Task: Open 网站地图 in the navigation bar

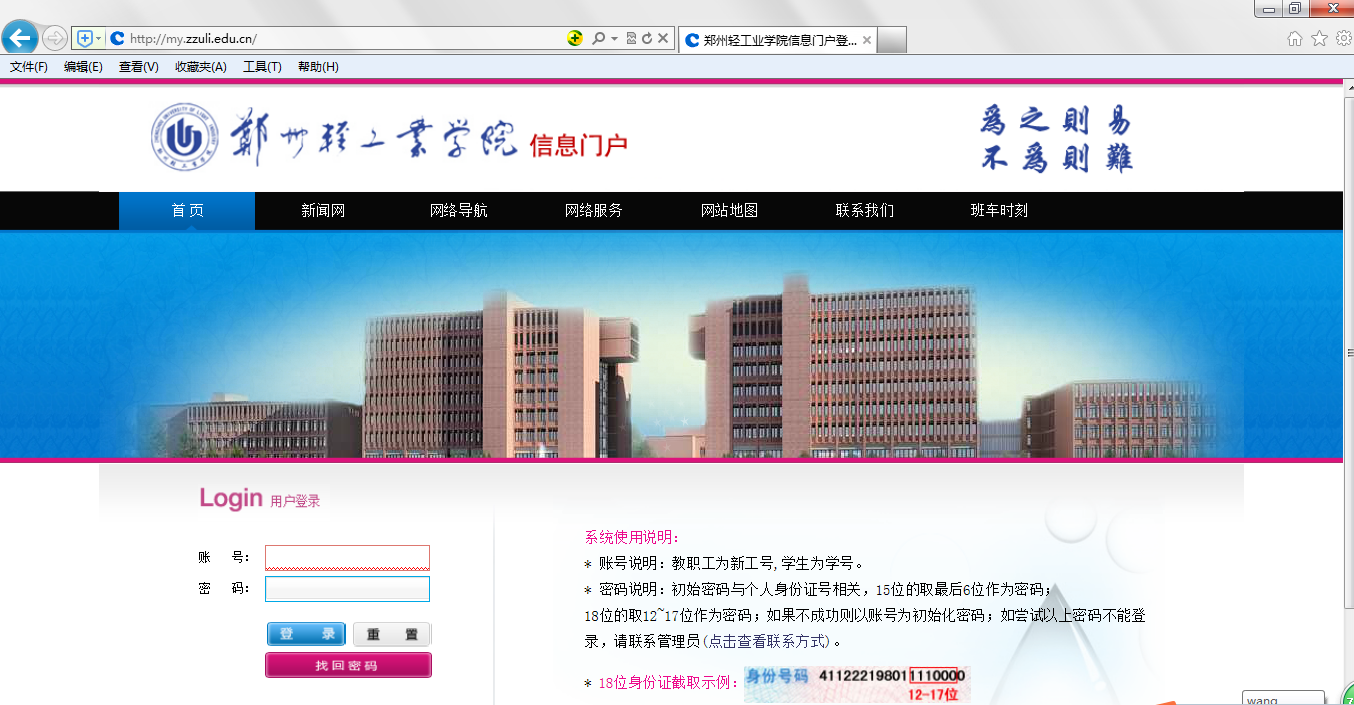Action: [729, 211]
